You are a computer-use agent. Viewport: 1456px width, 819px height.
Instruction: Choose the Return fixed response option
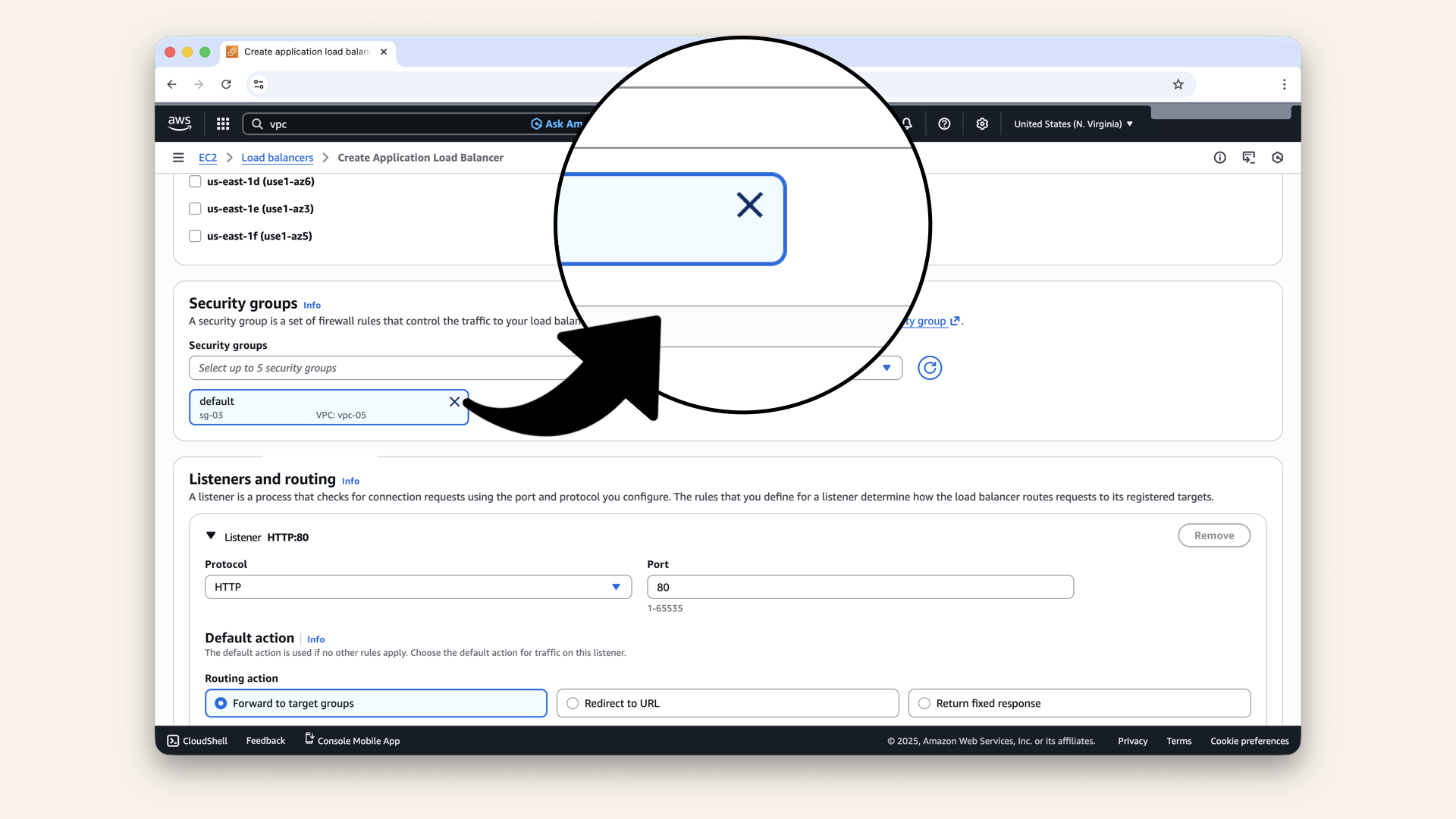point(924,703)
